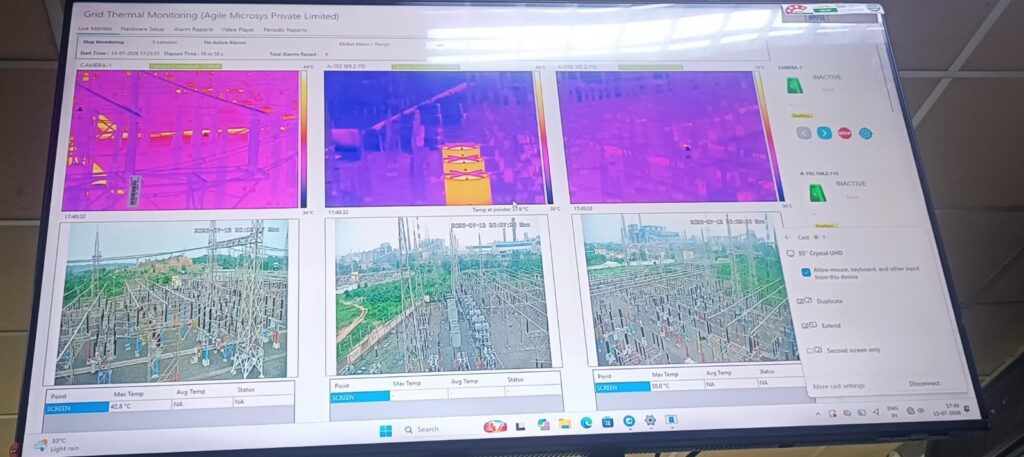Open Microsoft Edge from the taskbar
Screen dimensions: 1024x457
[x=586, y=423]
